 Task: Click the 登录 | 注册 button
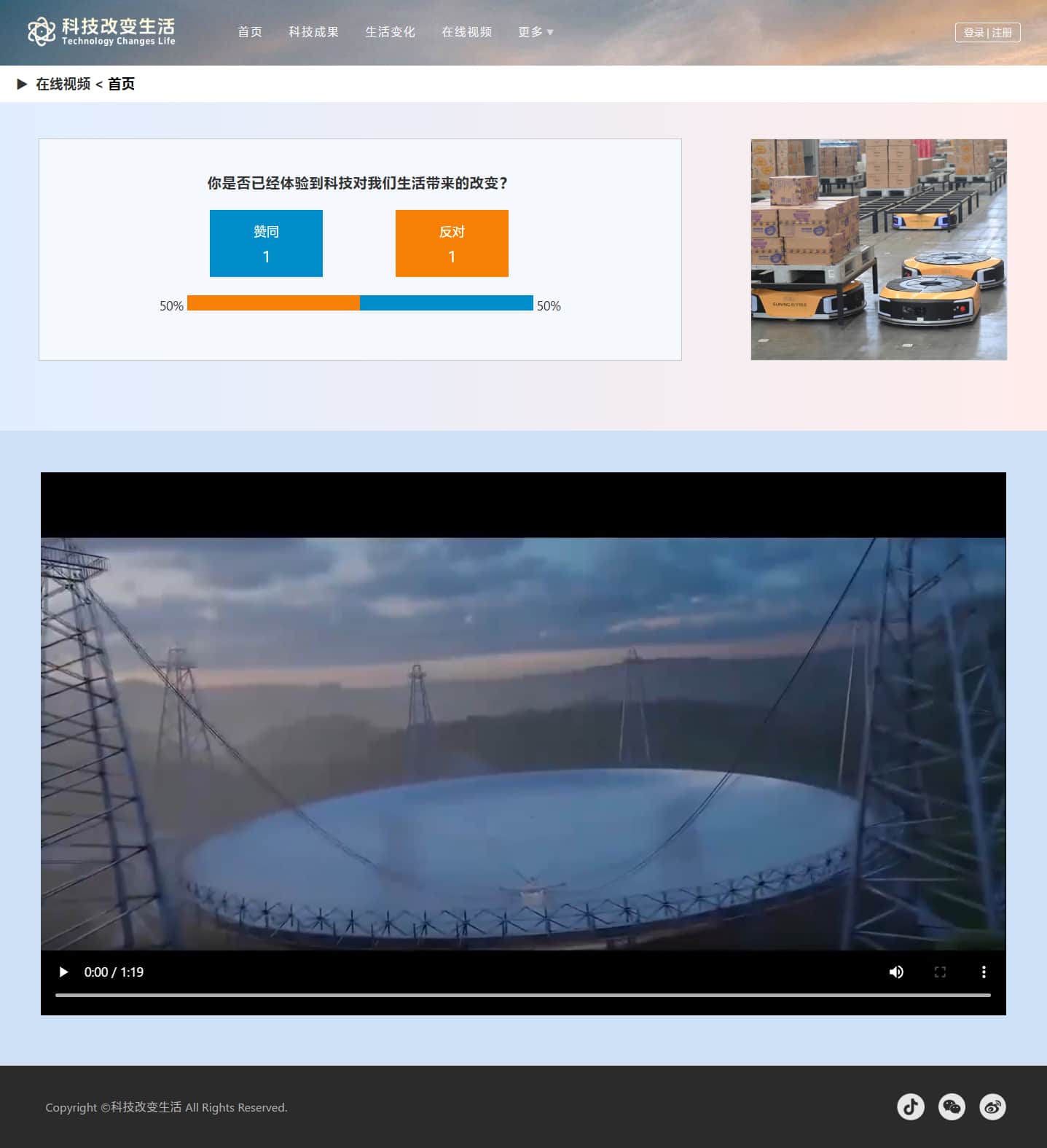(987, 32)
